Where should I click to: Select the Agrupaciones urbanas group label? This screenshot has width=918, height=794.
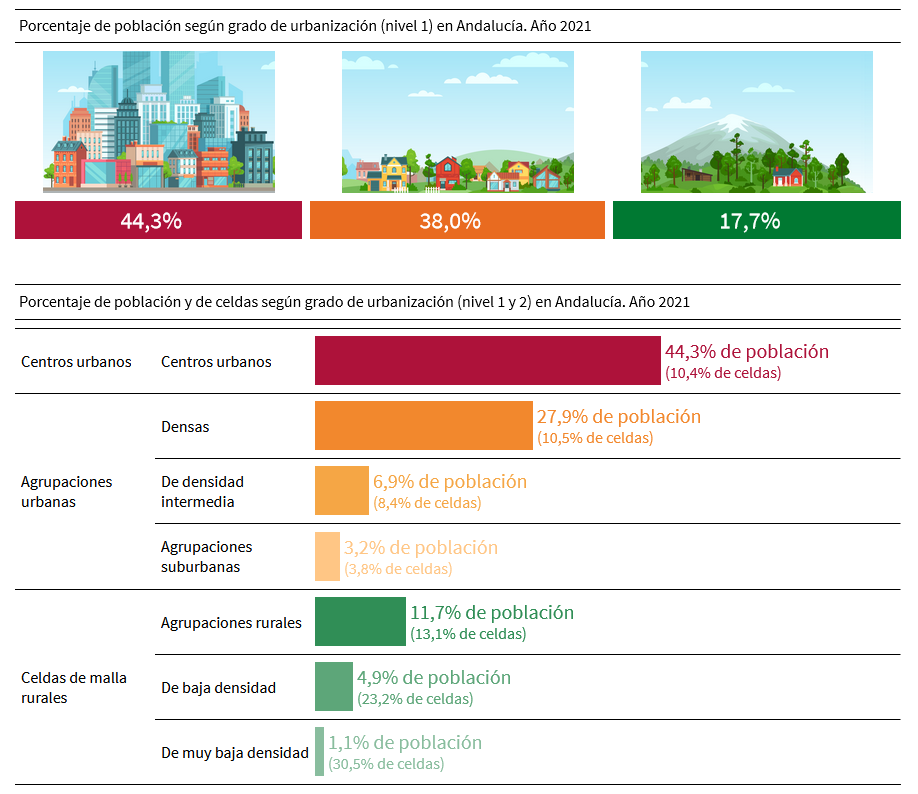coord(66,491)
